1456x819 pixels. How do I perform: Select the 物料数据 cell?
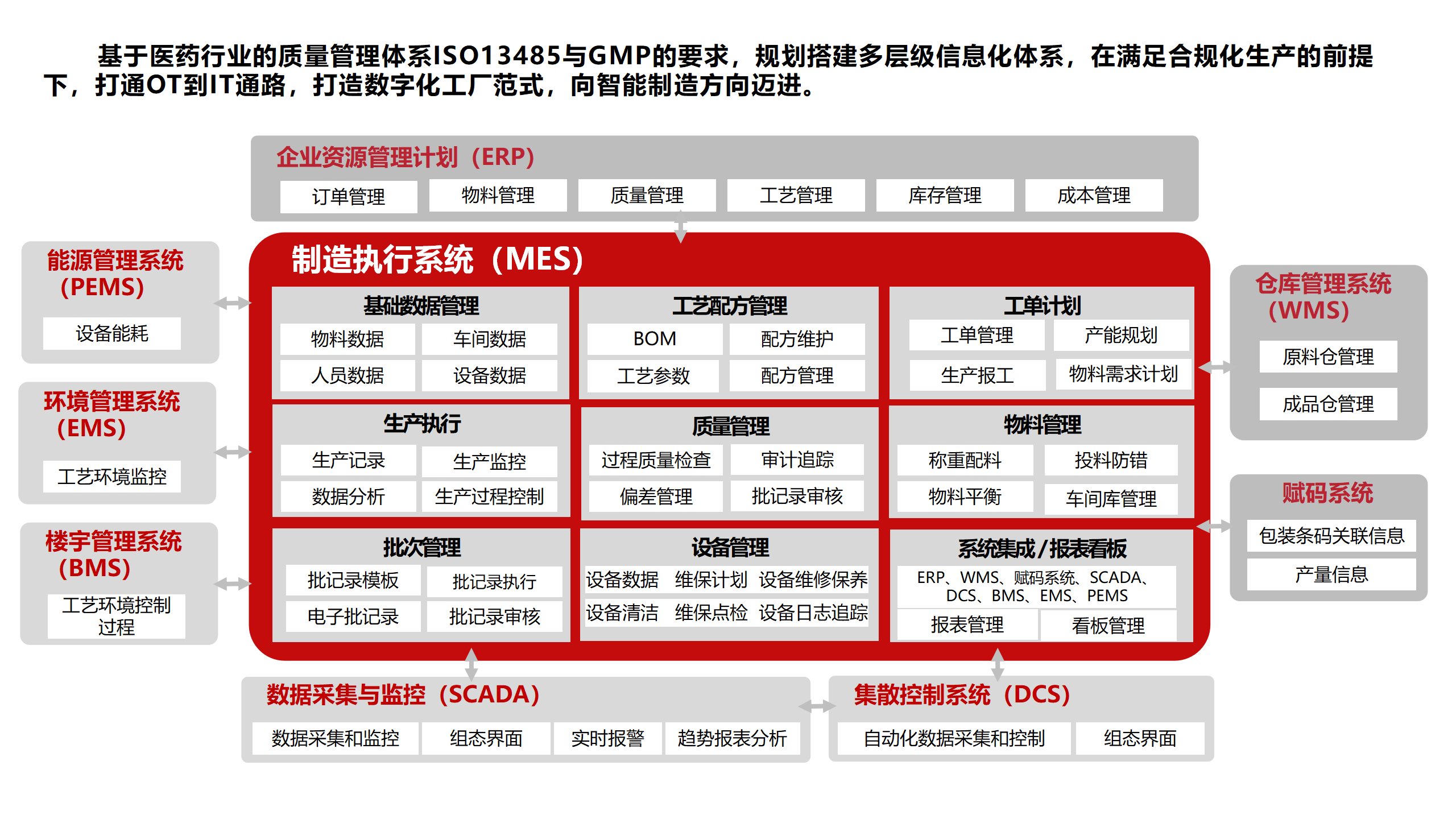click(348, 339)
